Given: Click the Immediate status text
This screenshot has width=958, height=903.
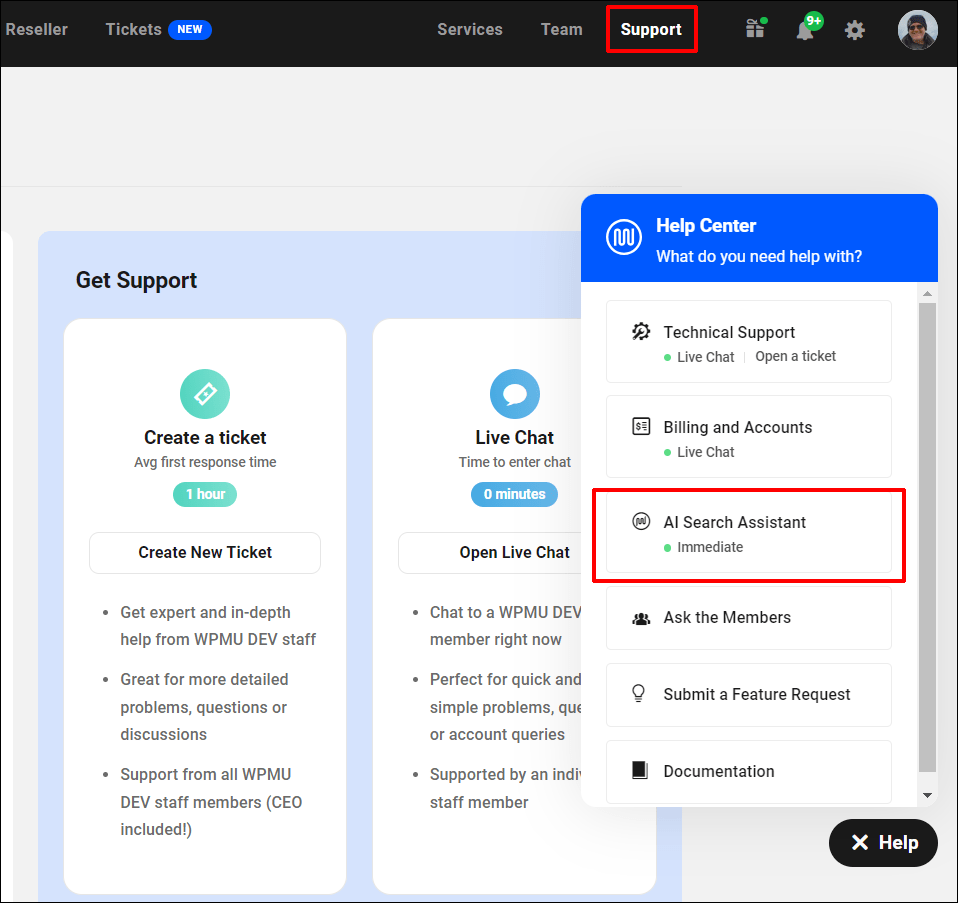Looking at the screenshot, I should pos(710,547).
